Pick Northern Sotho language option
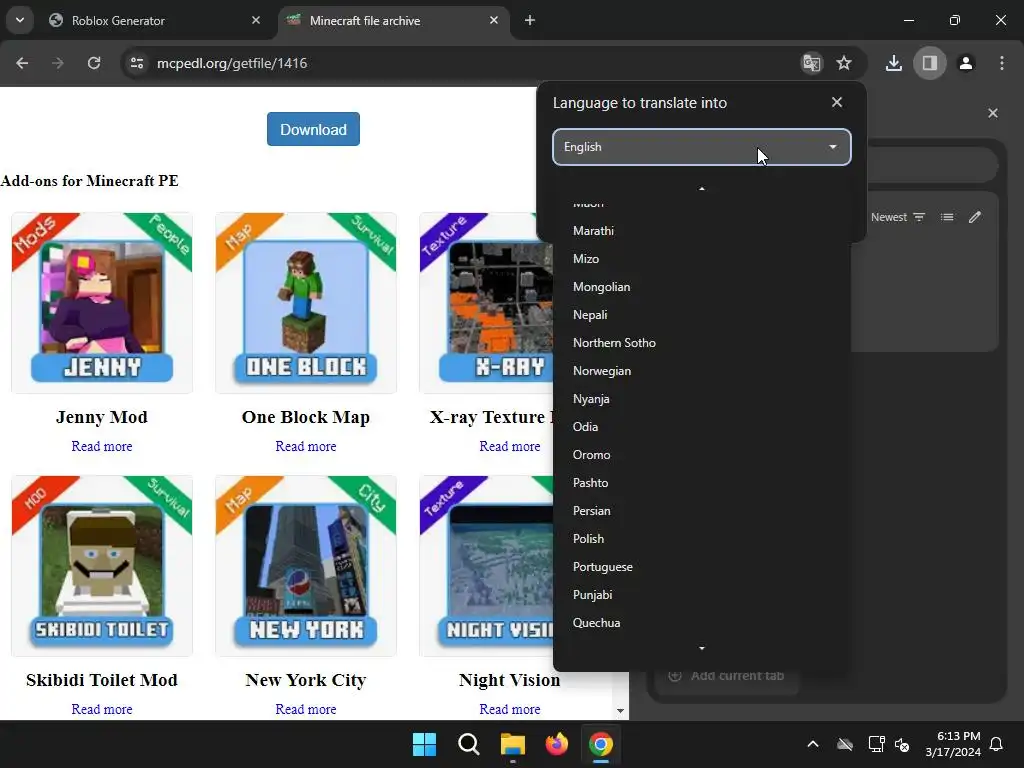This screenshot has width=1024, height=768. click(701, 343)
